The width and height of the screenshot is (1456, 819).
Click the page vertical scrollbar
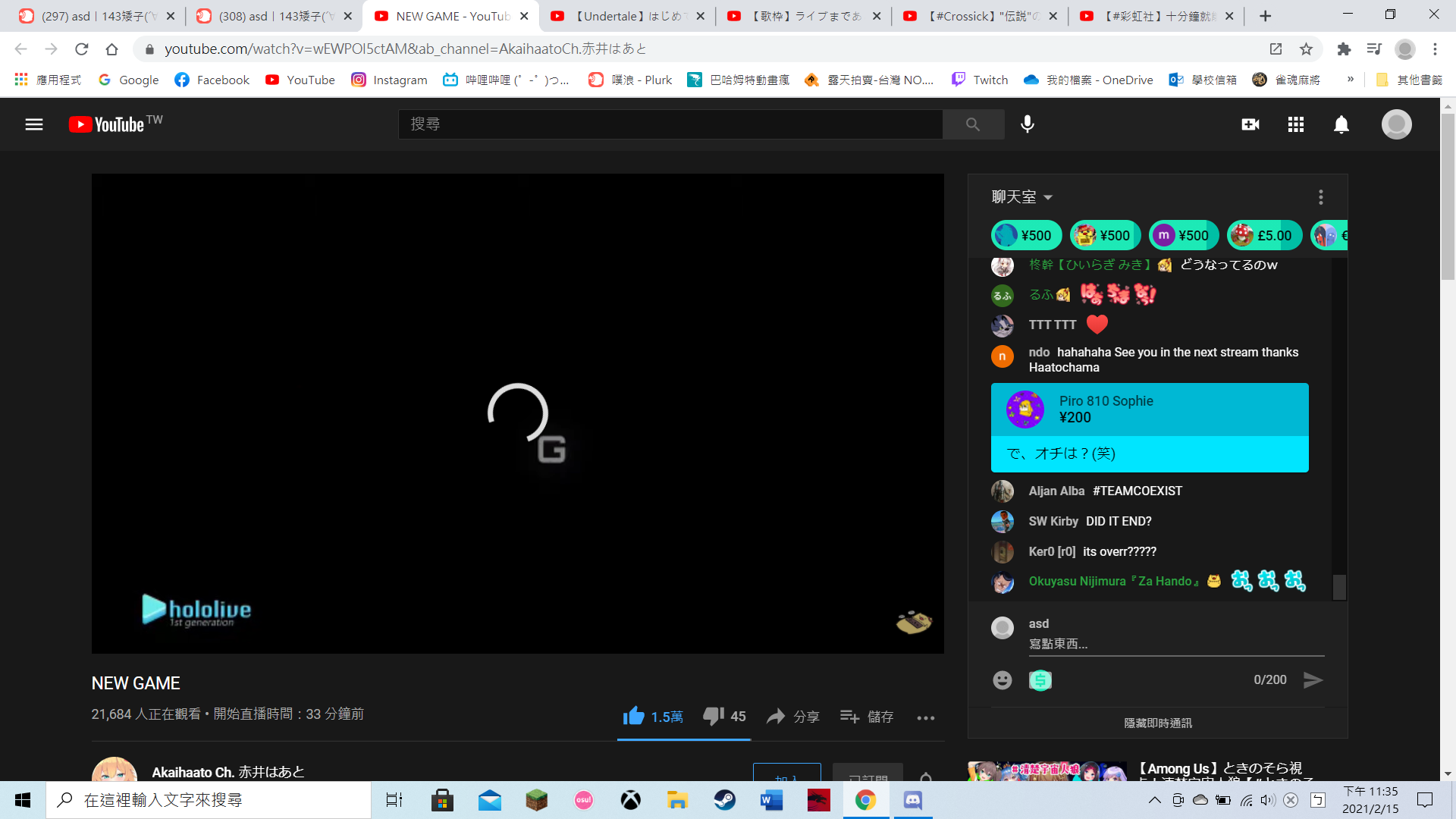tap(1448, 197)
